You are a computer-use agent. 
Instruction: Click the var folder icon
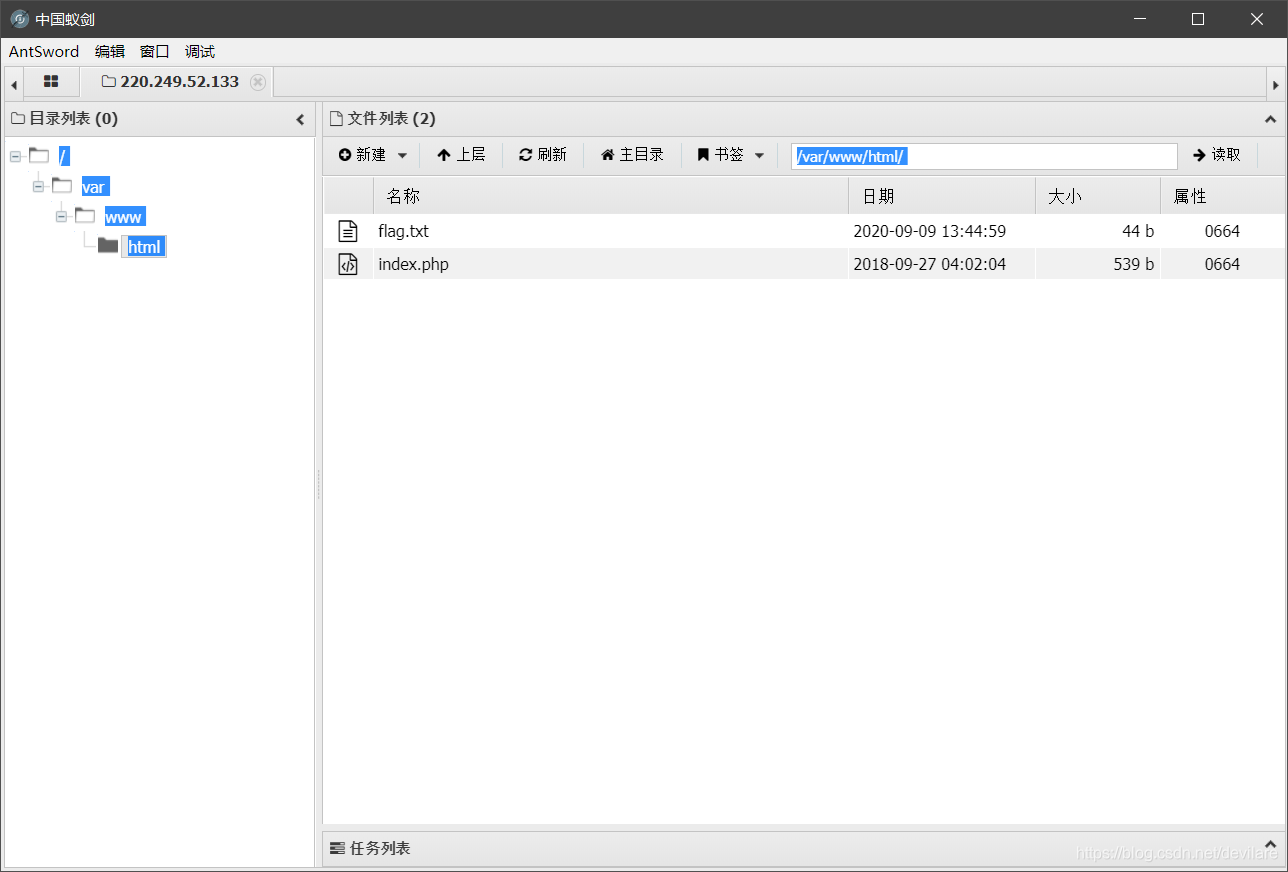pyautogui.click(x=62, y=186)
